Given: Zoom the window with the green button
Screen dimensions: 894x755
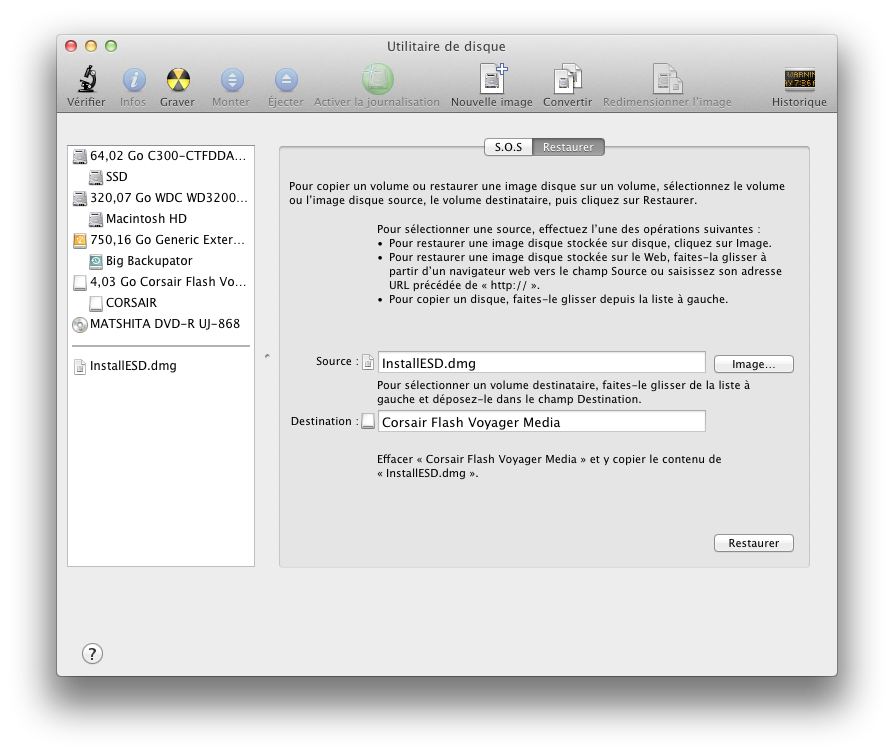Looking at the screenshot, I should point(111,46).
